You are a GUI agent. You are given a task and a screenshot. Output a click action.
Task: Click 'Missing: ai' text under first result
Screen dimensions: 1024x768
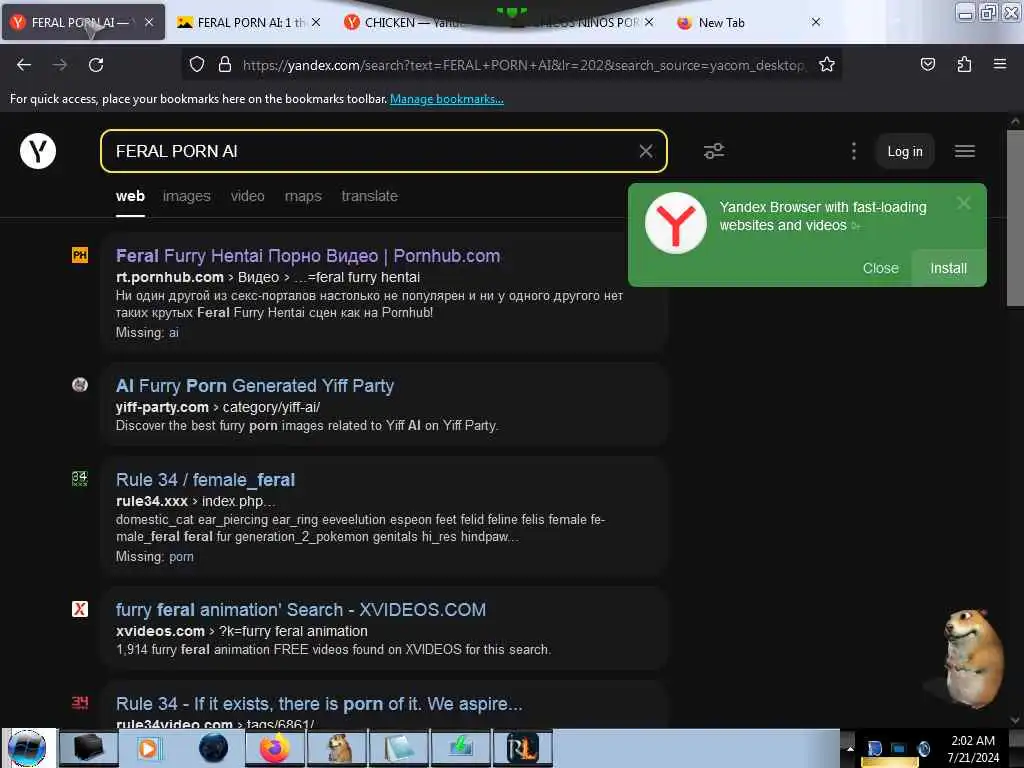point(147,332)
